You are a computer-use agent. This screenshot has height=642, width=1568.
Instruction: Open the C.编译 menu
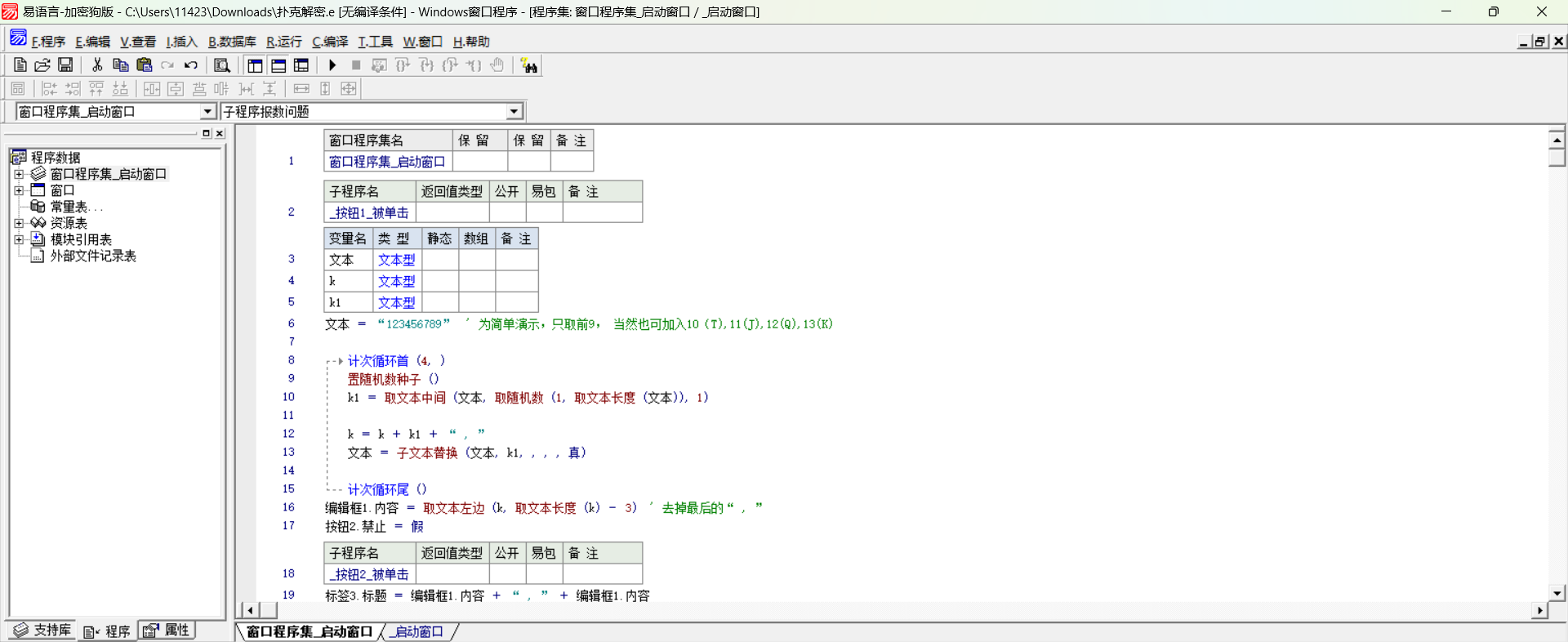click(x=330, y=42)
